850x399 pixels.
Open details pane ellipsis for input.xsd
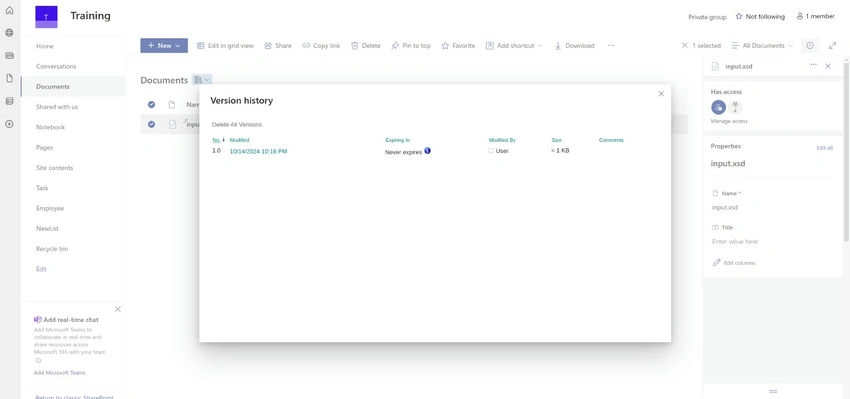pos(813,66)
